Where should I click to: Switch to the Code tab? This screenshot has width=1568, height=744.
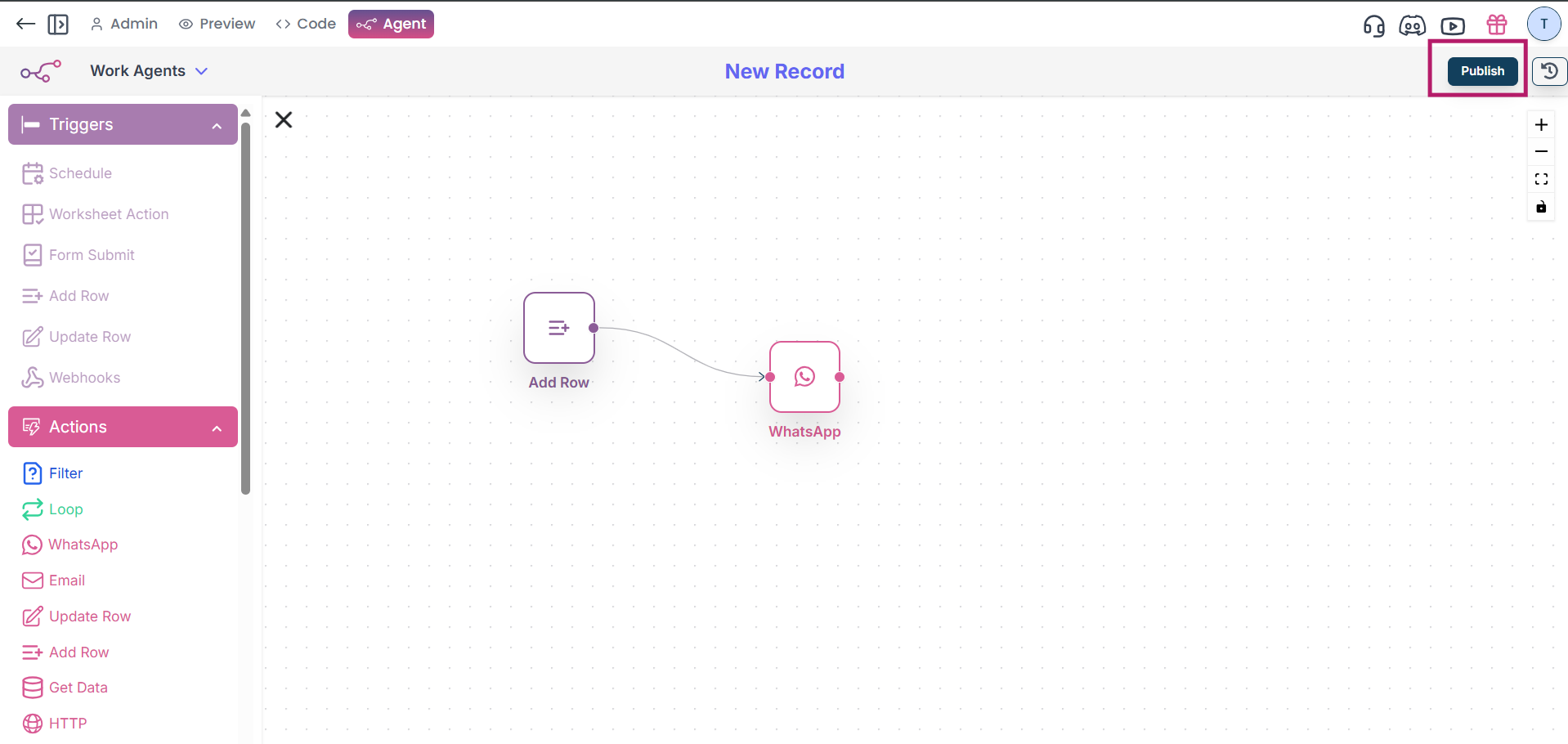tap(306, 24)
